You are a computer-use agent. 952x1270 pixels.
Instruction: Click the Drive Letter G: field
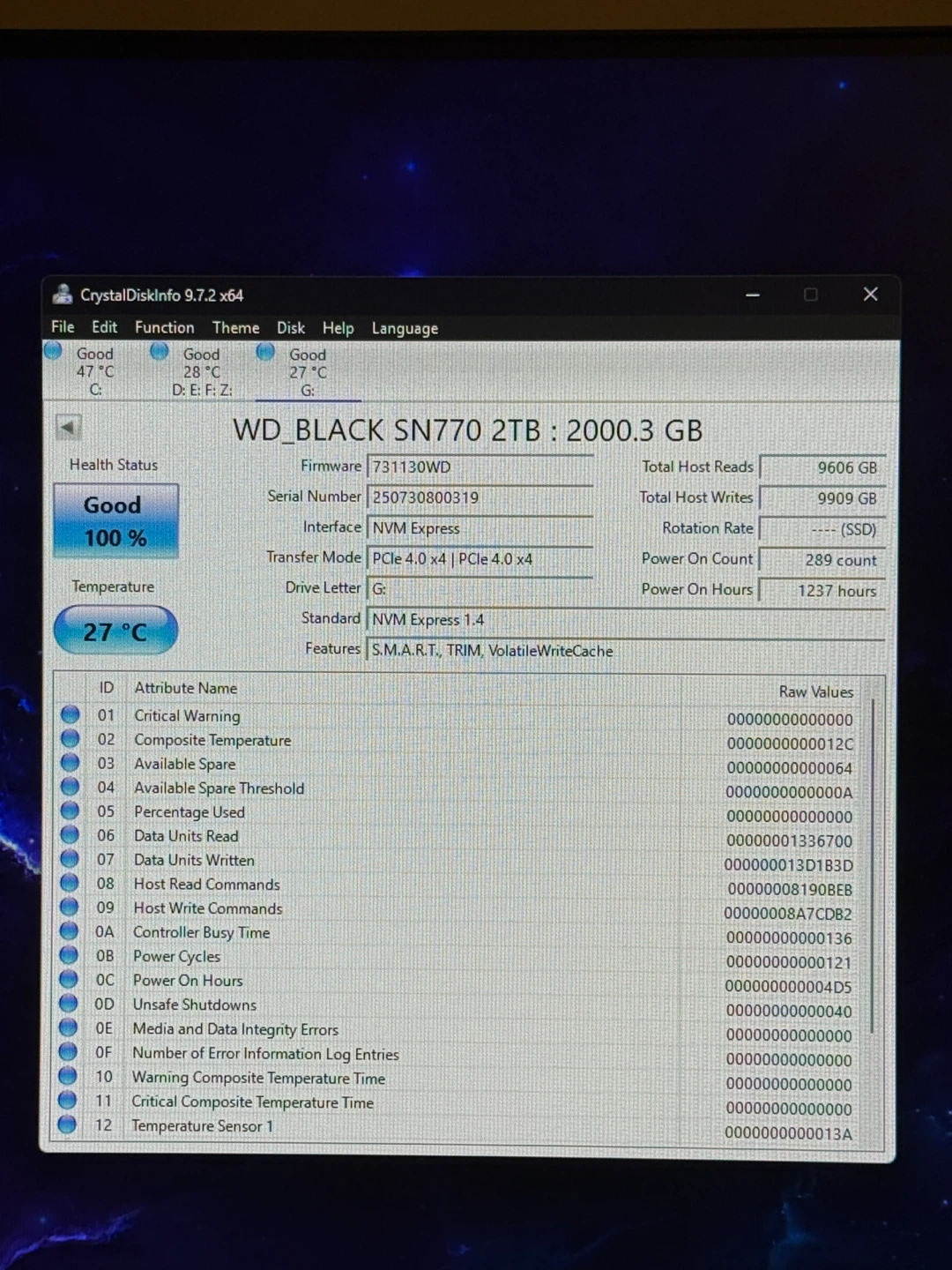point(480,588)
